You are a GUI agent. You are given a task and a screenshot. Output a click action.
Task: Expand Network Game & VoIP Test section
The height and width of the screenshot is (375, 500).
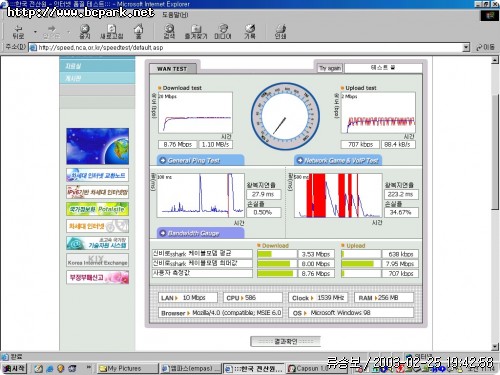[338, 160]
